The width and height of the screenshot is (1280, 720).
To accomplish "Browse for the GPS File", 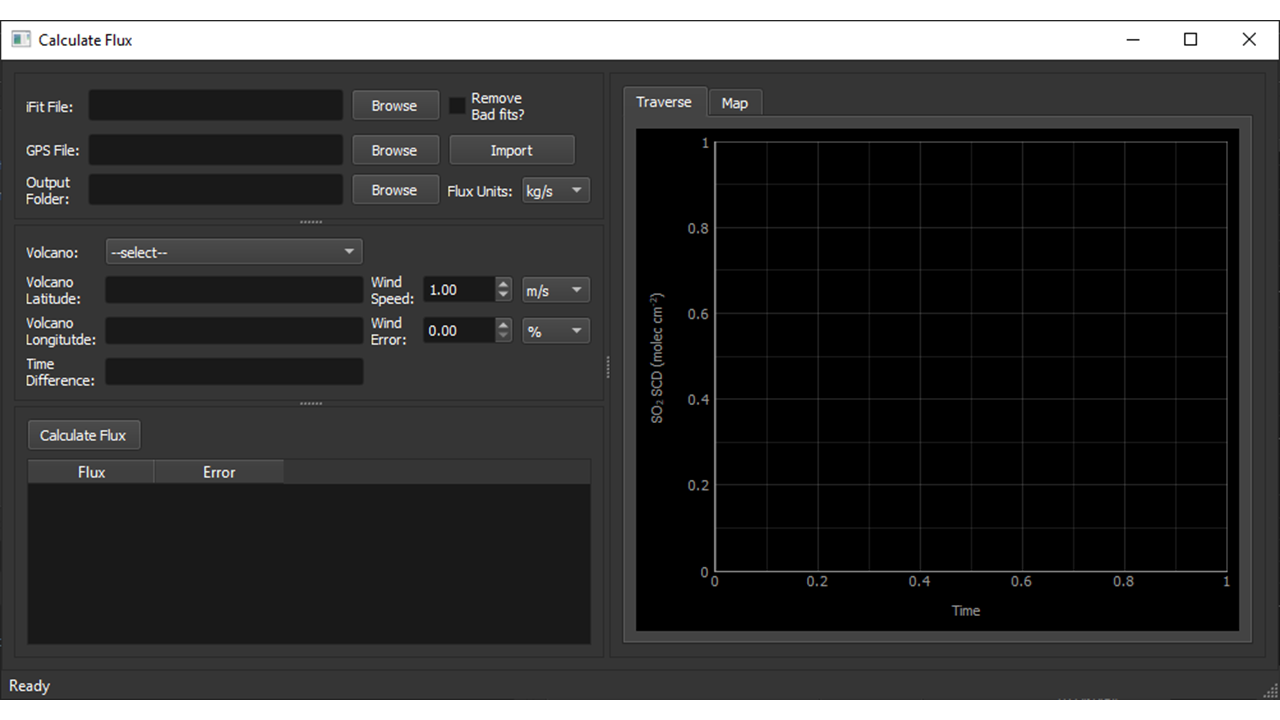I will pyautogui.click(x=395, y=150).
